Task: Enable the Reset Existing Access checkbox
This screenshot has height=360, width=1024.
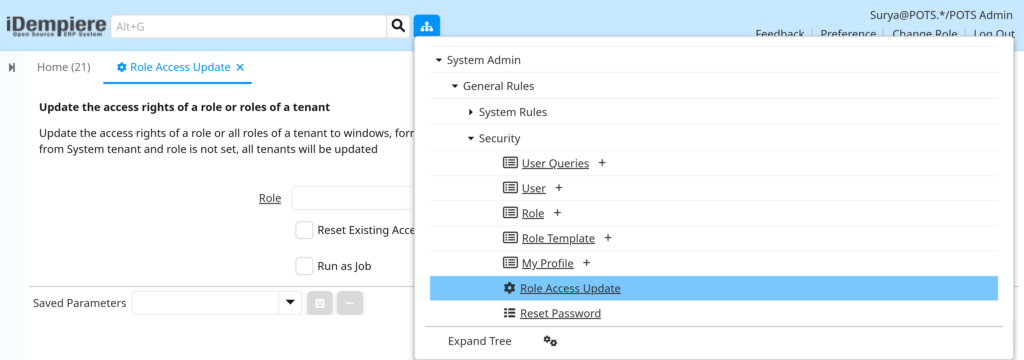Action: pos(304,230)
